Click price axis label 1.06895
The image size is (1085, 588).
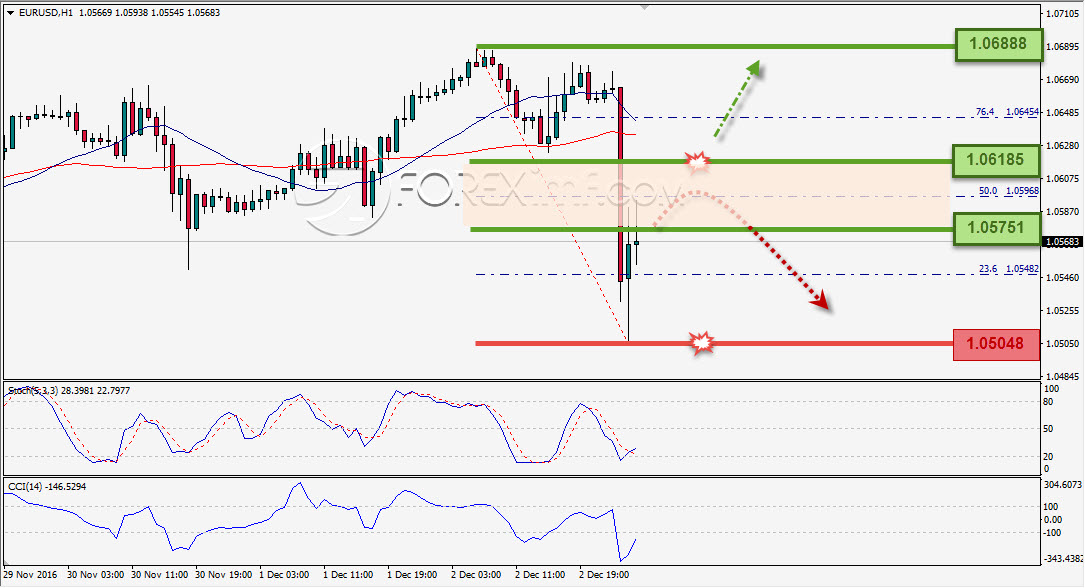tap(1063, 47)
